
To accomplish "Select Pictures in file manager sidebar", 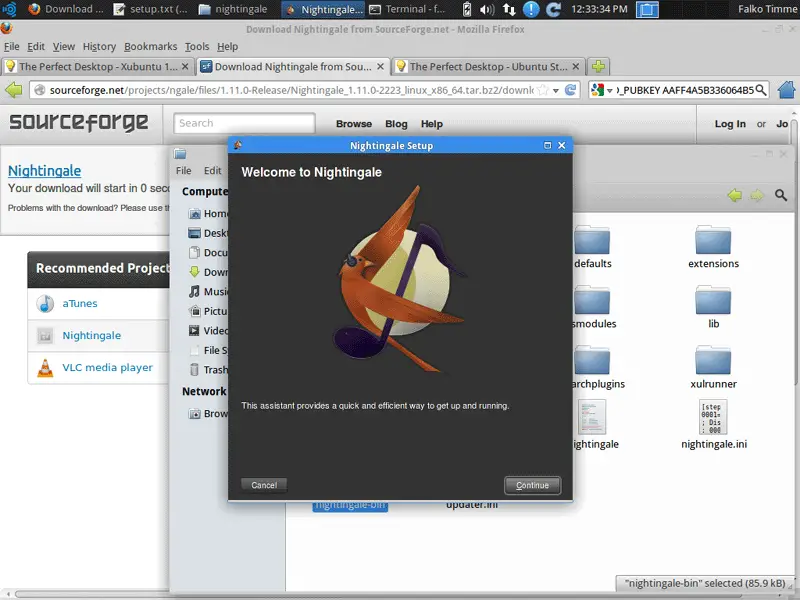I will point(207,311).
